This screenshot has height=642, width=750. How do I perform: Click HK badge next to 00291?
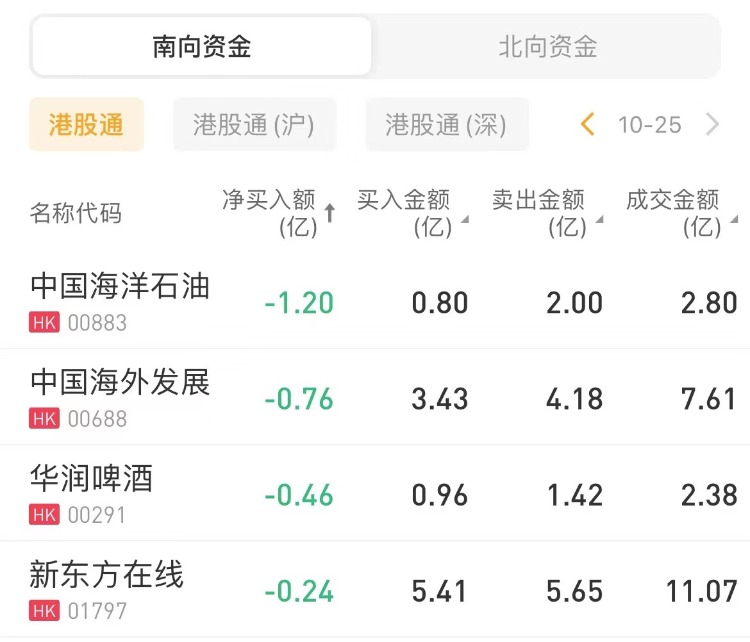coord(45,515)
